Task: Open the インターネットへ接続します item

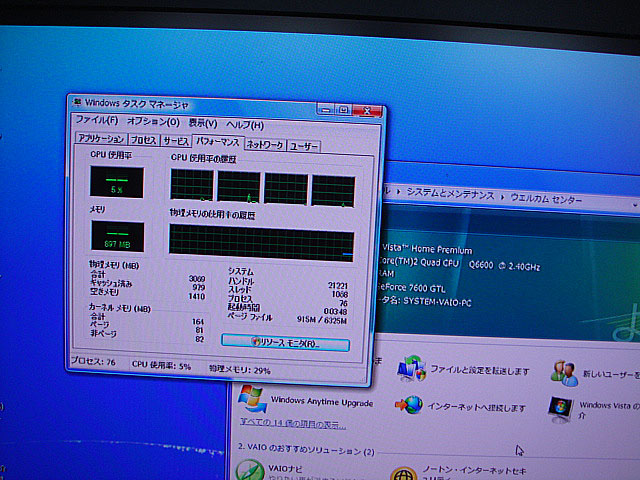Action: (476, 407)
